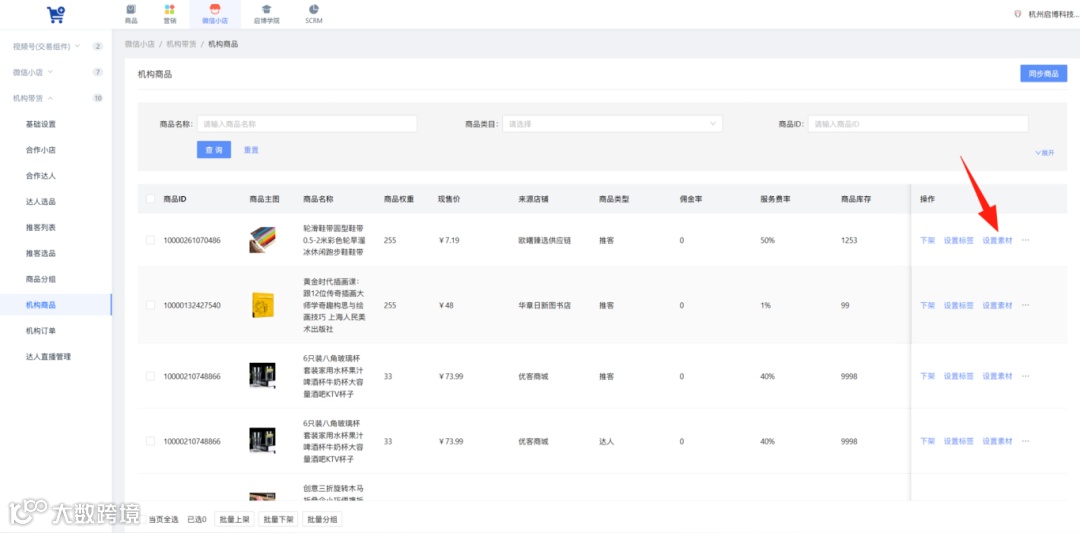The height and width of the screenshot is (533, 1080).
Task: Check the box for 玻璃杯 推客 row
Action: [151, 376]
